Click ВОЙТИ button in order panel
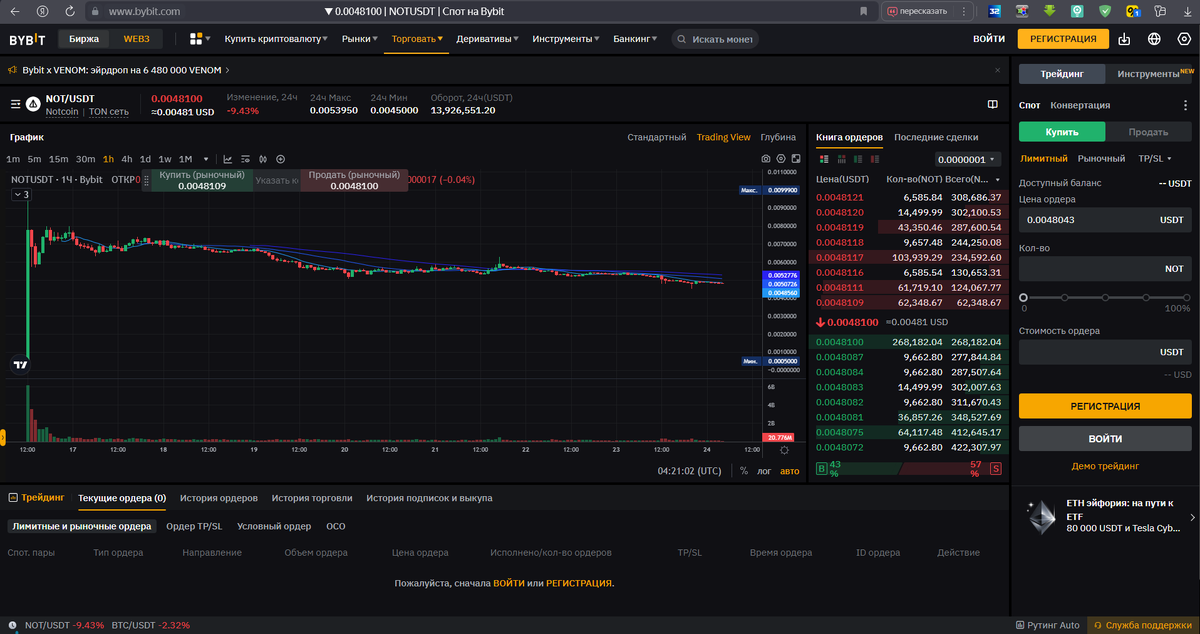Screen dimensions: 1200x634 point(1105,439)
